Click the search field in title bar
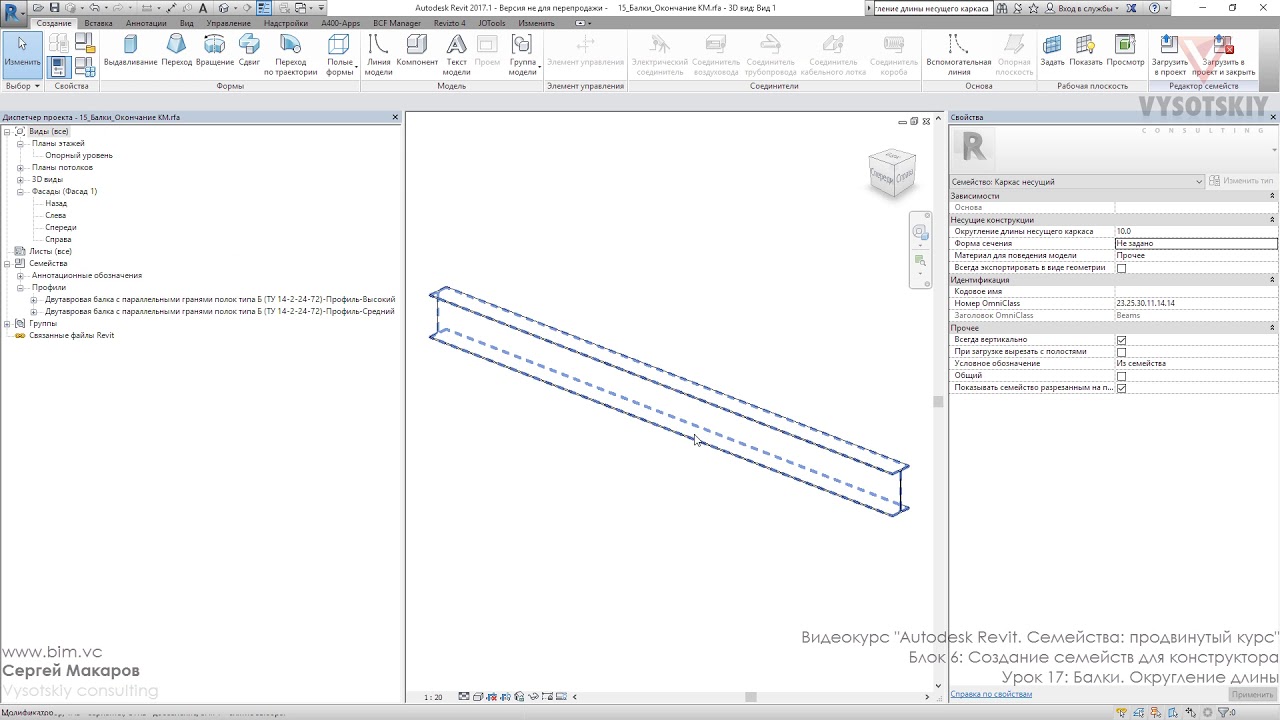Screen dimensions: 1280x720 pyautogui.click(x=932, y=8)
